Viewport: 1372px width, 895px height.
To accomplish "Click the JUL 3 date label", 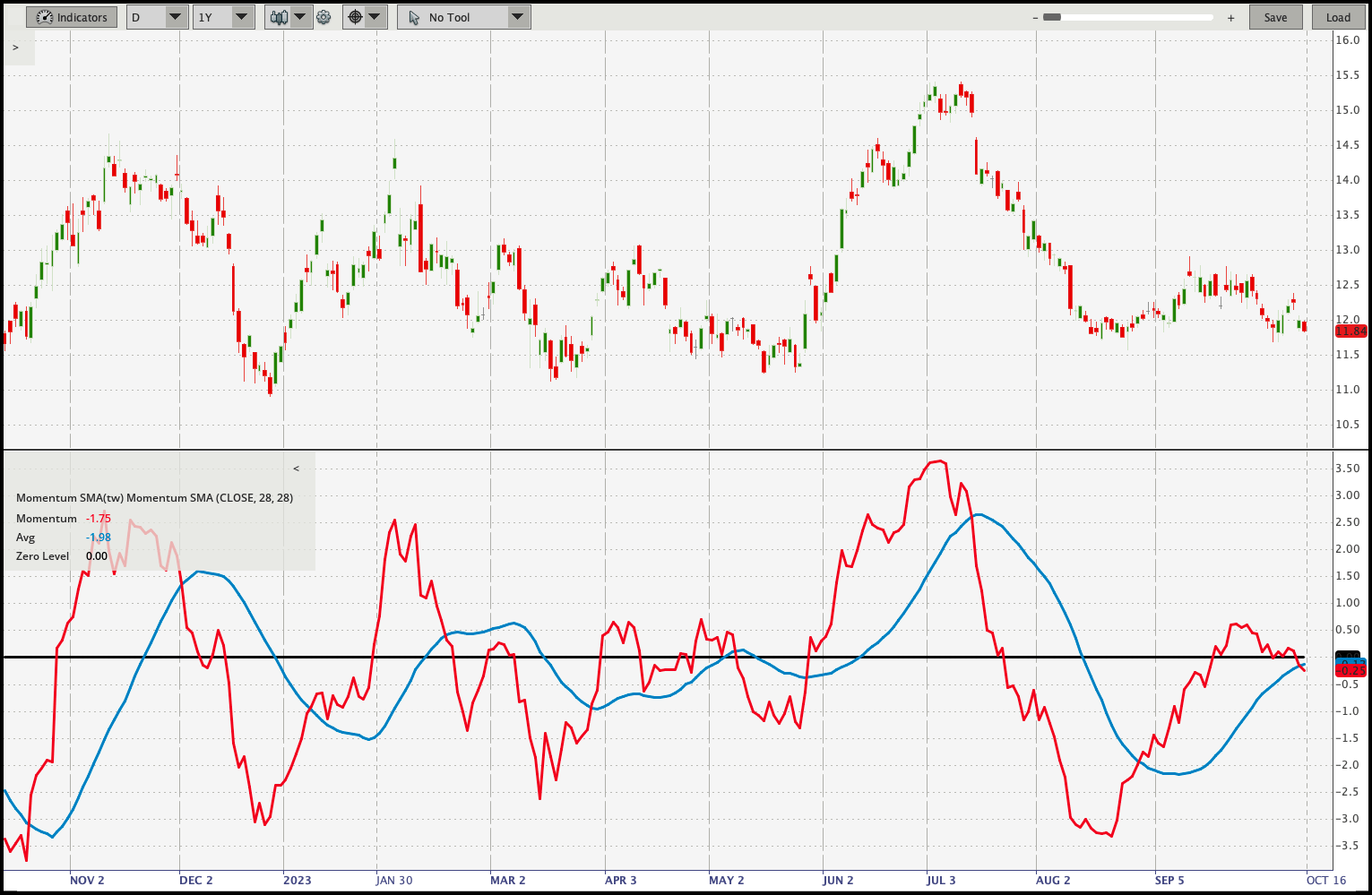I will pos(941,880).
